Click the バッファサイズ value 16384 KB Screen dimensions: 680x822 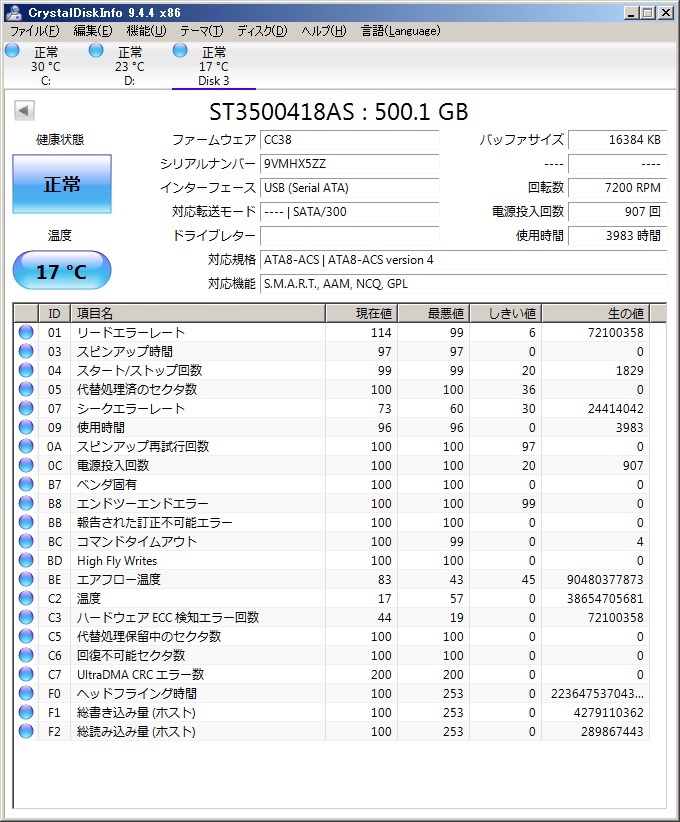click(617, 140)
